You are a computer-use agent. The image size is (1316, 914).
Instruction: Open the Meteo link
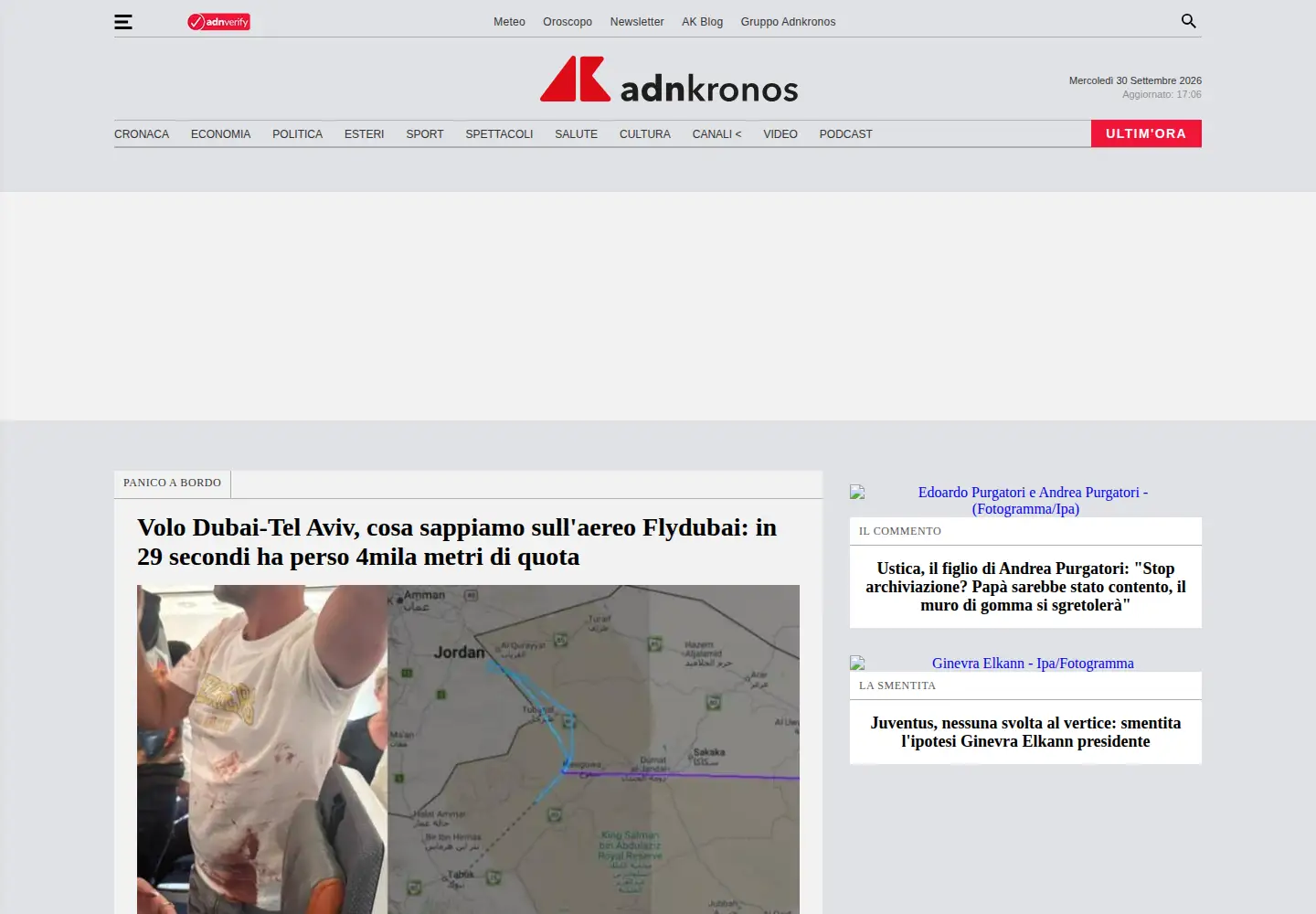509,22
